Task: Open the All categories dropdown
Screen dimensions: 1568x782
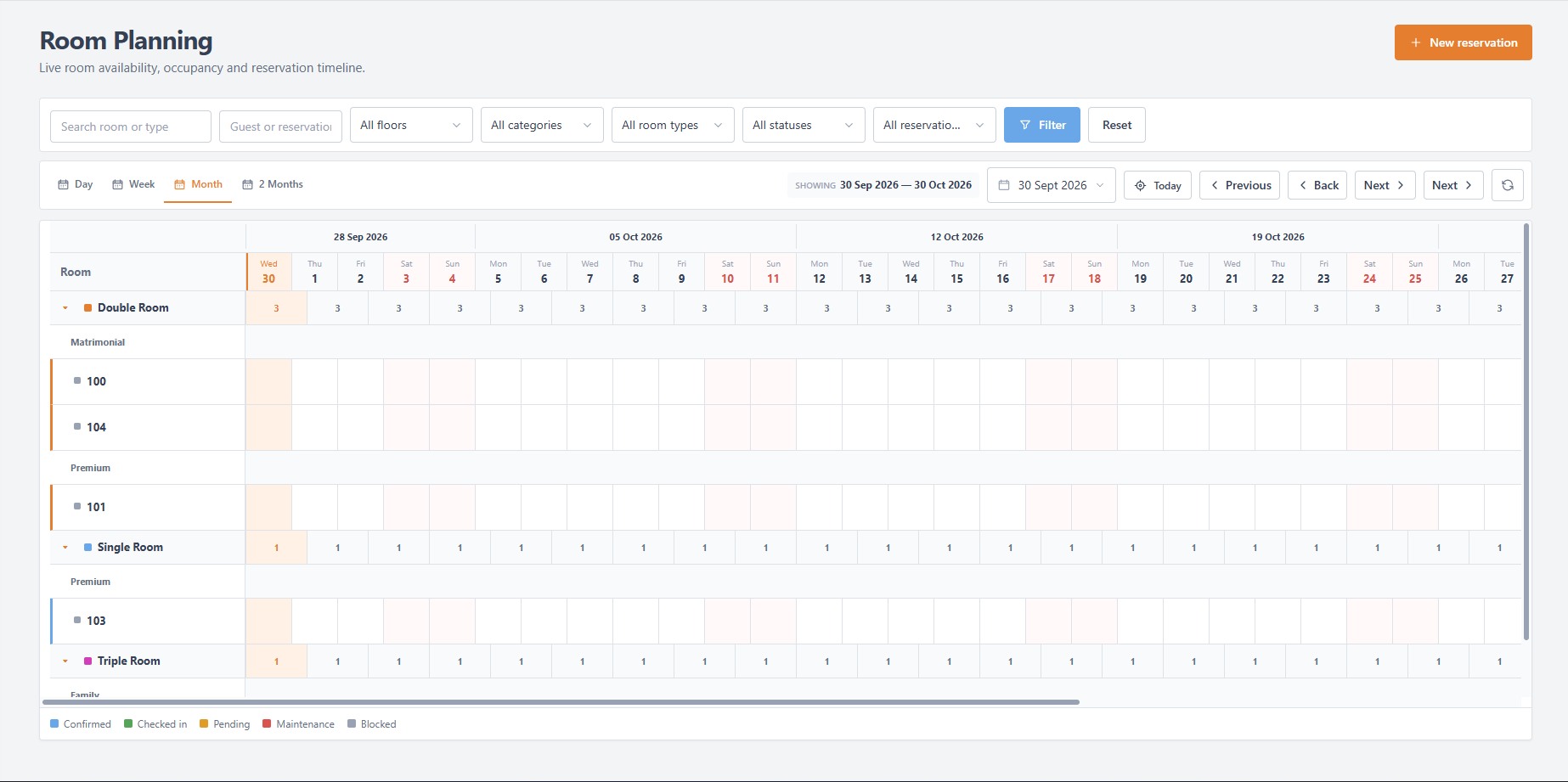Action: (x=542, y=125)
